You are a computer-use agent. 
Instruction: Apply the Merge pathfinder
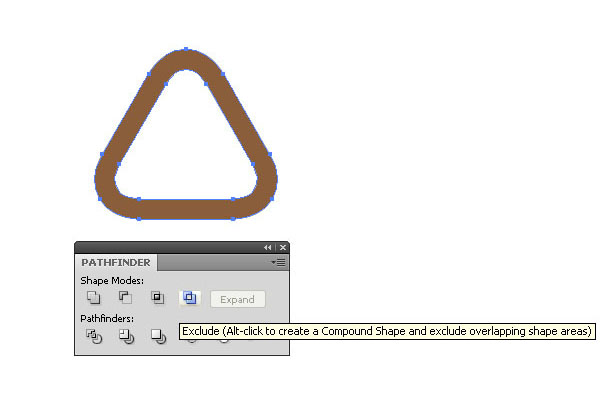point(158,337)
